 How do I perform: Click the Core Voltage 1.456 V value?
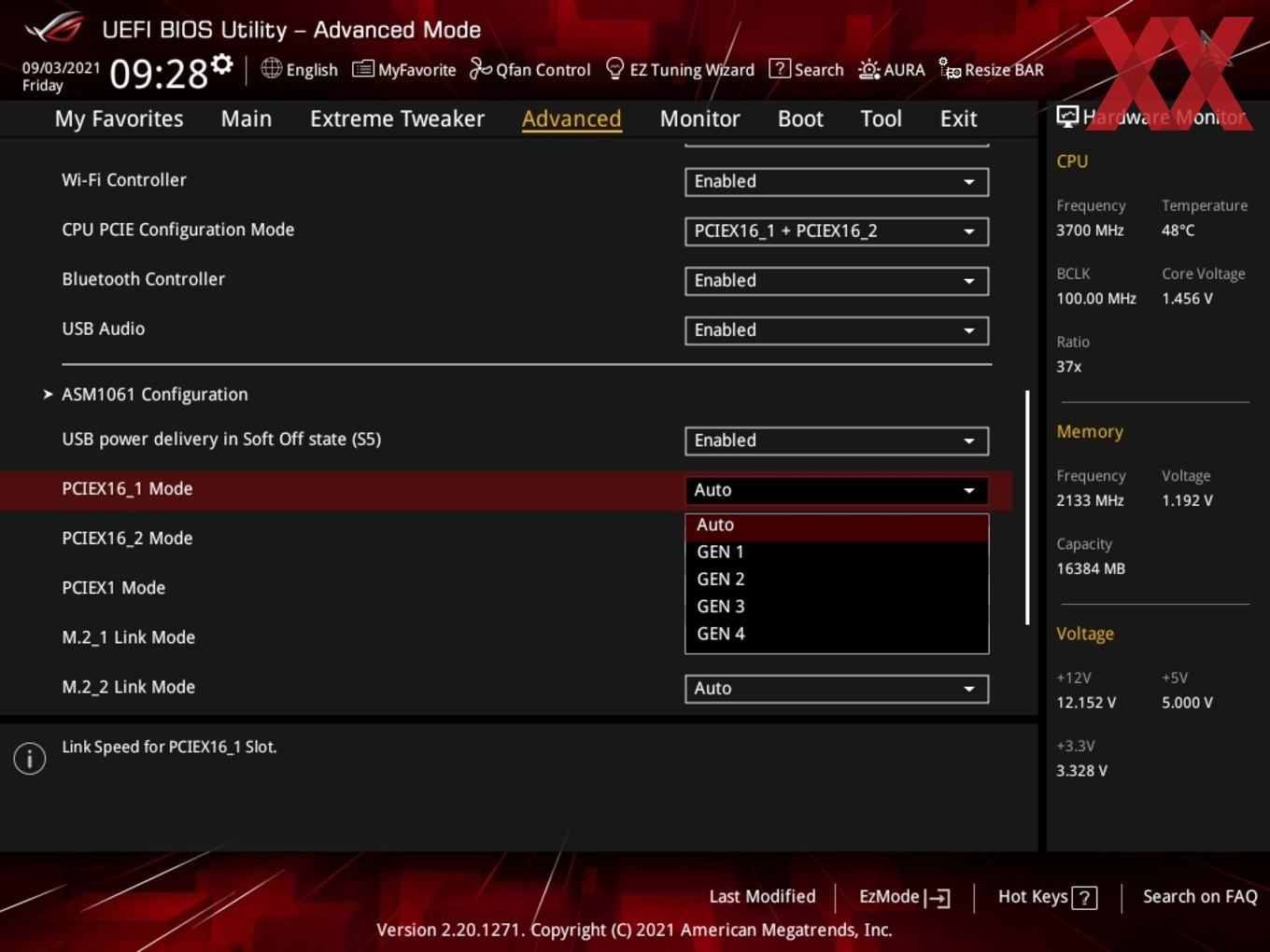(x=1187, y=299)
